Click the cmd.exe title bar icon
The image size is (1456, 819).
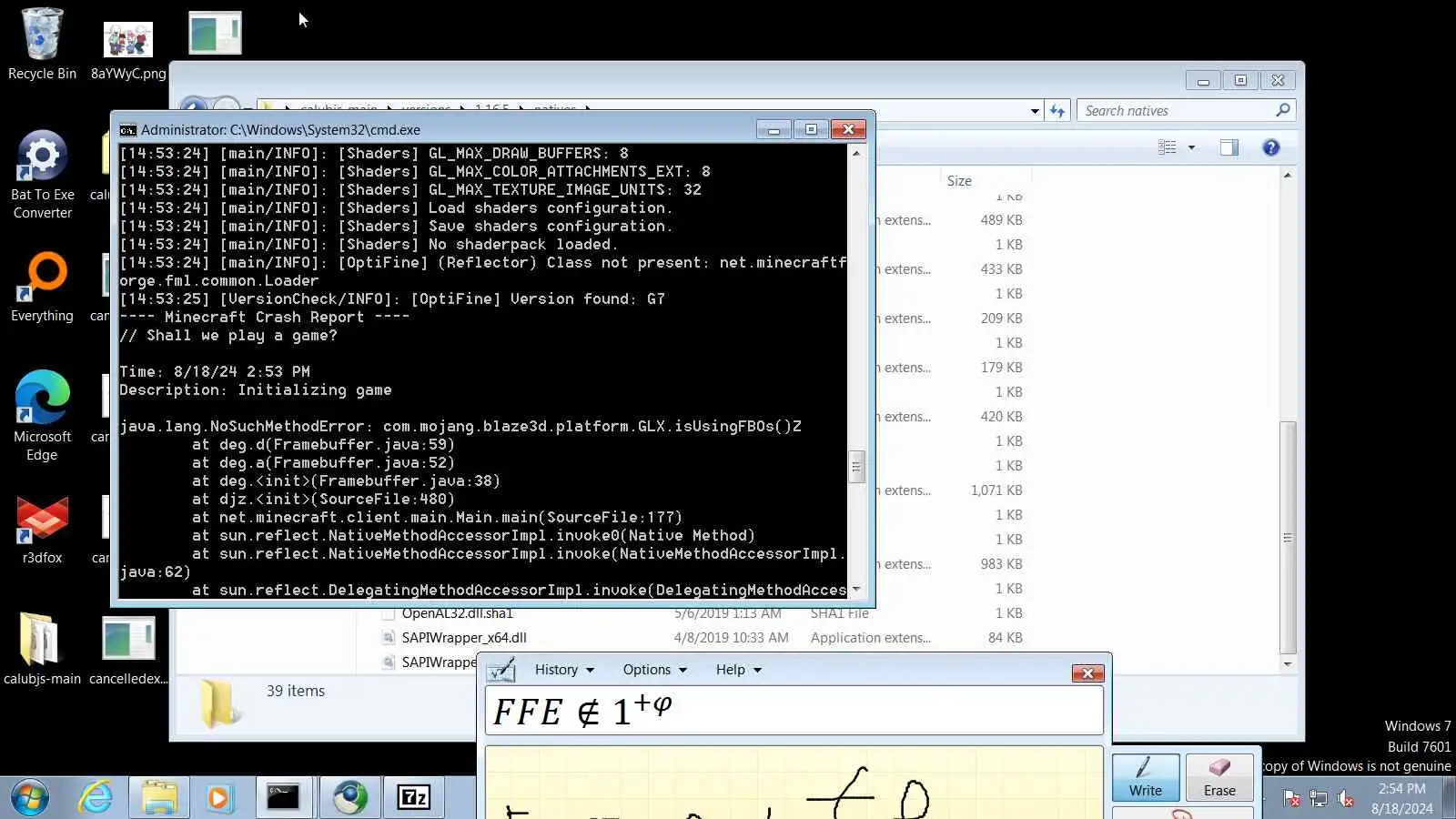[128, 130]
